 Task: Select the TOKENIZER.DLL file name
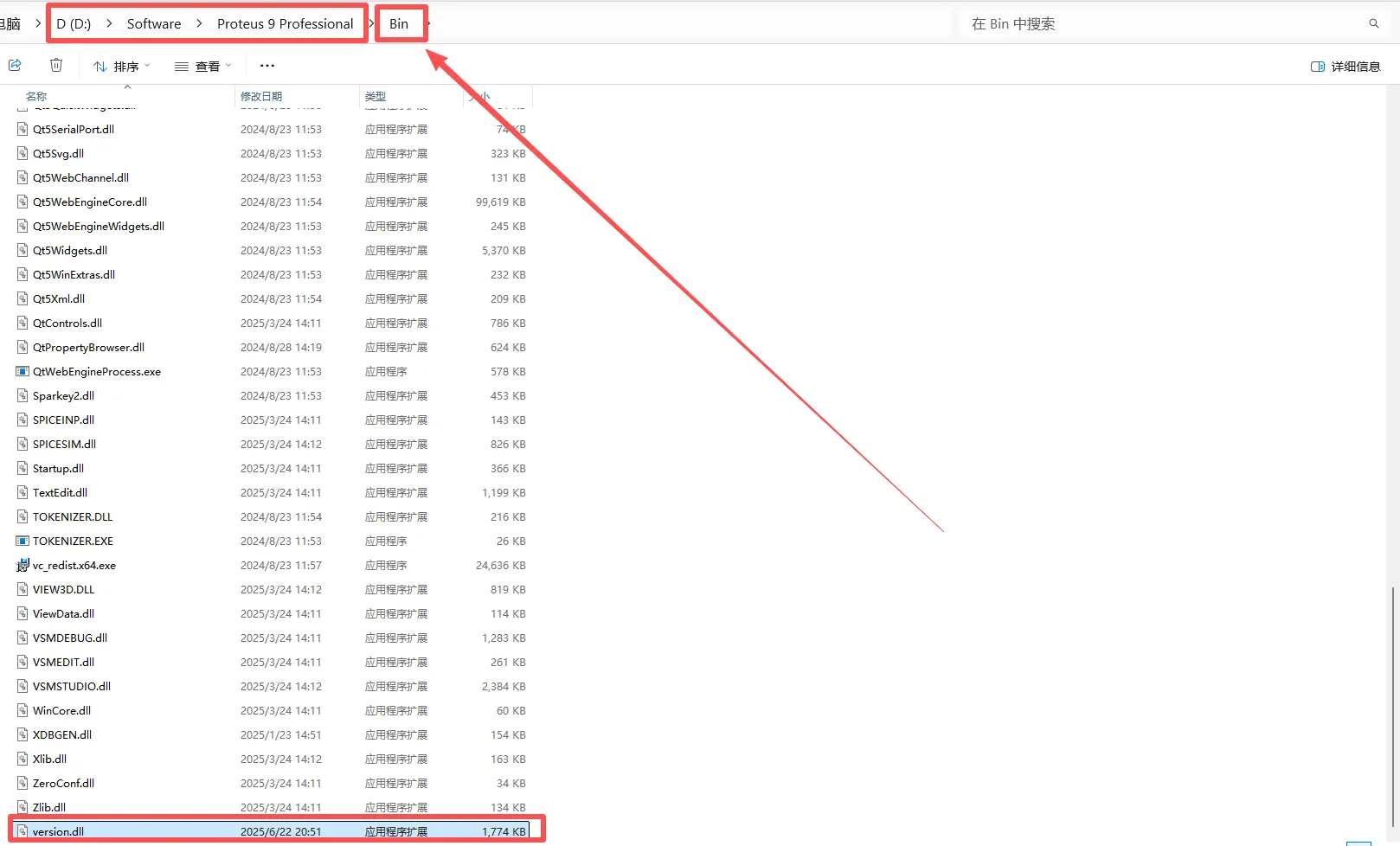pyautogui.click(x=73, y=516)
